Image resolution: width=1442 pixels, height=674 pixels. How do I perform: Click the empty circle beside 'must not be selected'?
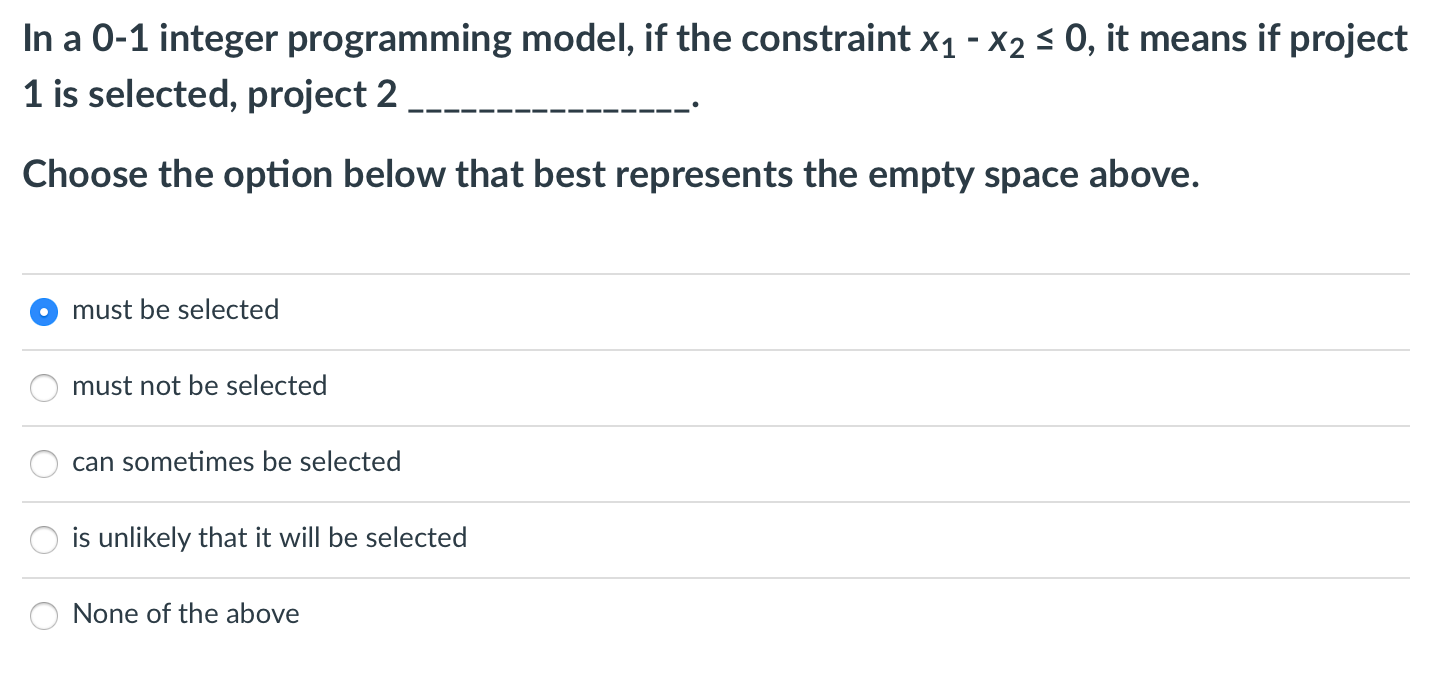tap(44, 388)
